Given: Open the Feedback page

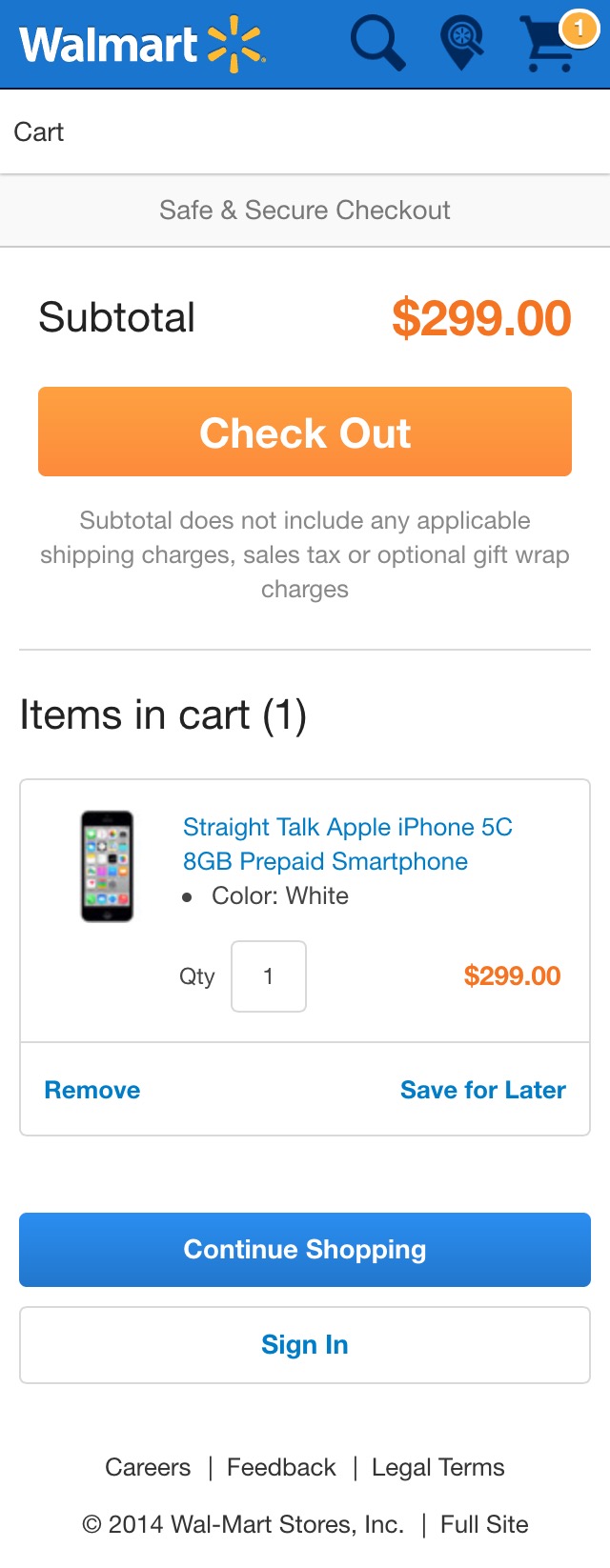Looking at the screenshot, I should coord(280,1467).
